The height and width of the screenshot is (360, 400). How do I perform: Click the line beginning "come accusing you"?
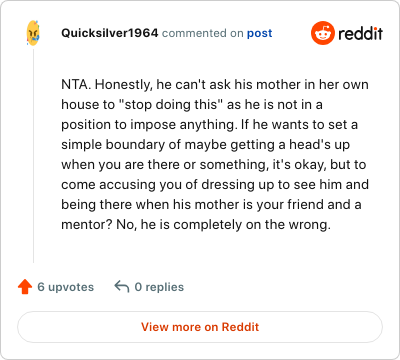click(x=215, y=185)
